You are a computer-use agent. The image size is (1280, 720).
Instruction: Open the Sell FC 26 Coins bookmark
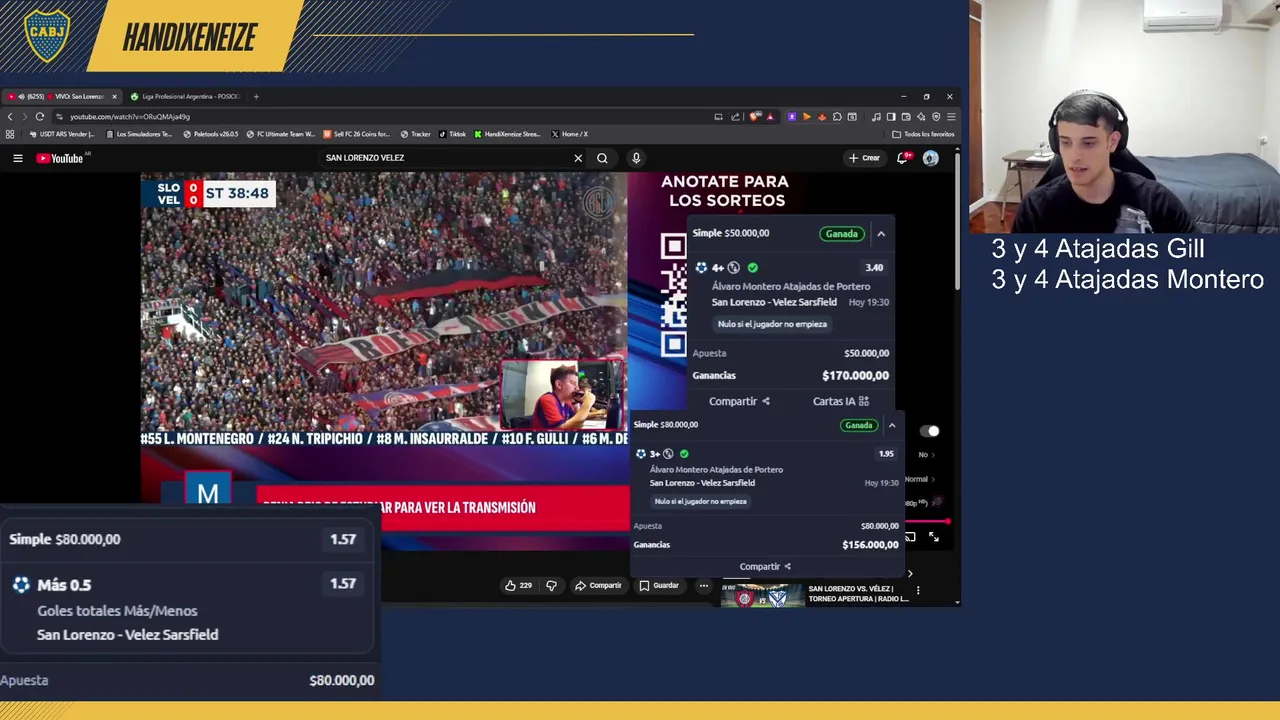click(x=356, y=134)
